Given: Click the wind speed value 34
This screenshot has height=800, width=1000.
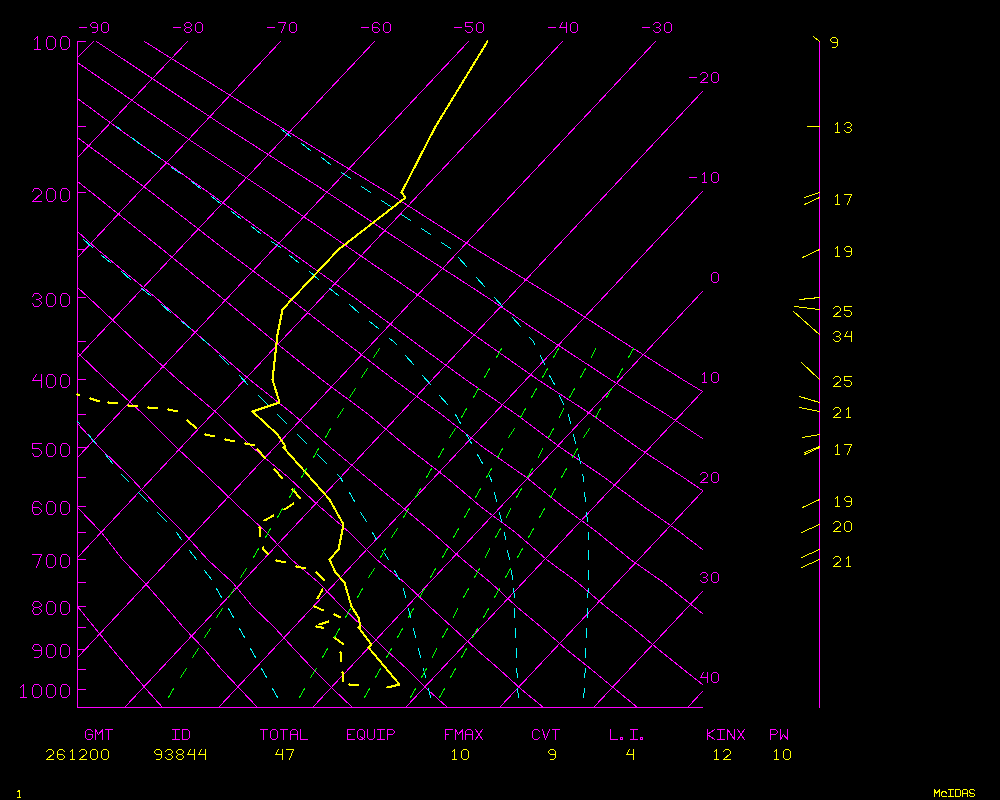Looking at the screenshot, I should 842,336.
